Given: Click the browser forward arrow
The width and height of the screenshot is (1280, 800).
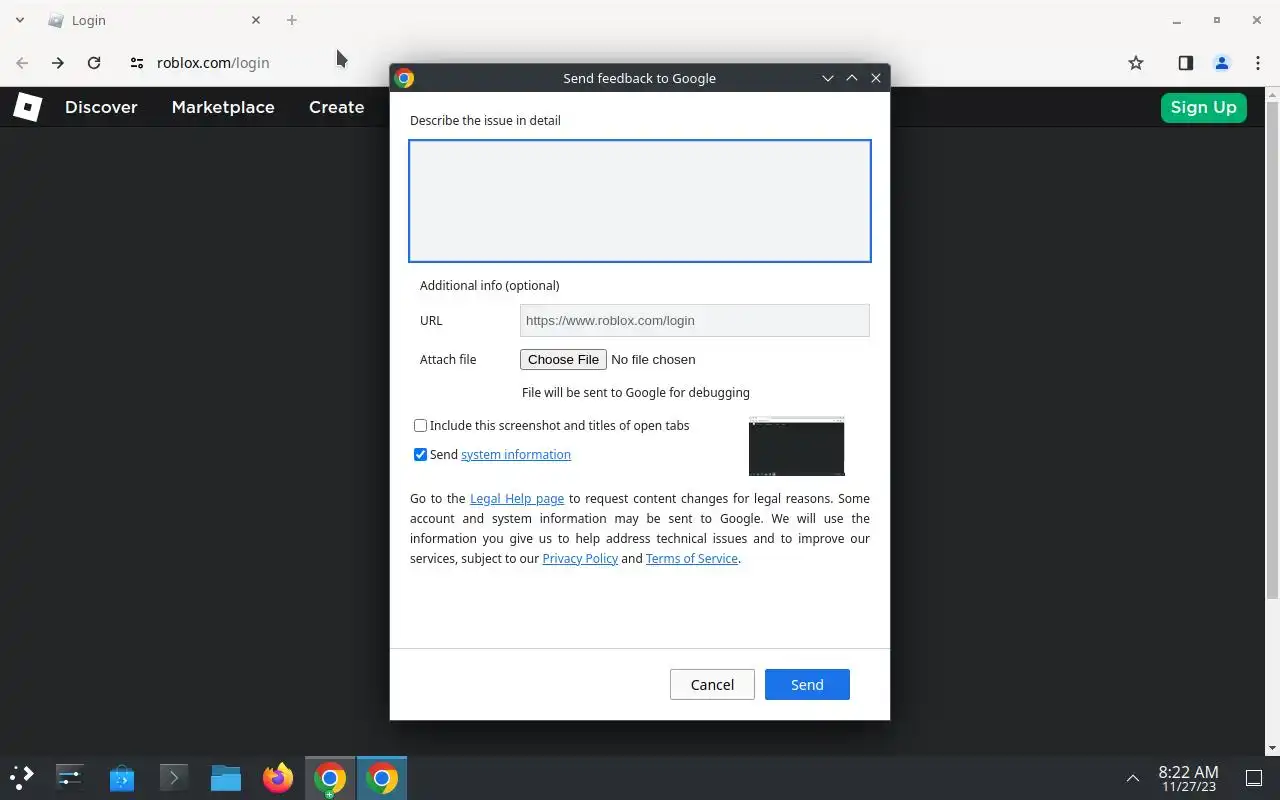Looking at the screenshot, I should click(x=58, y=63).
